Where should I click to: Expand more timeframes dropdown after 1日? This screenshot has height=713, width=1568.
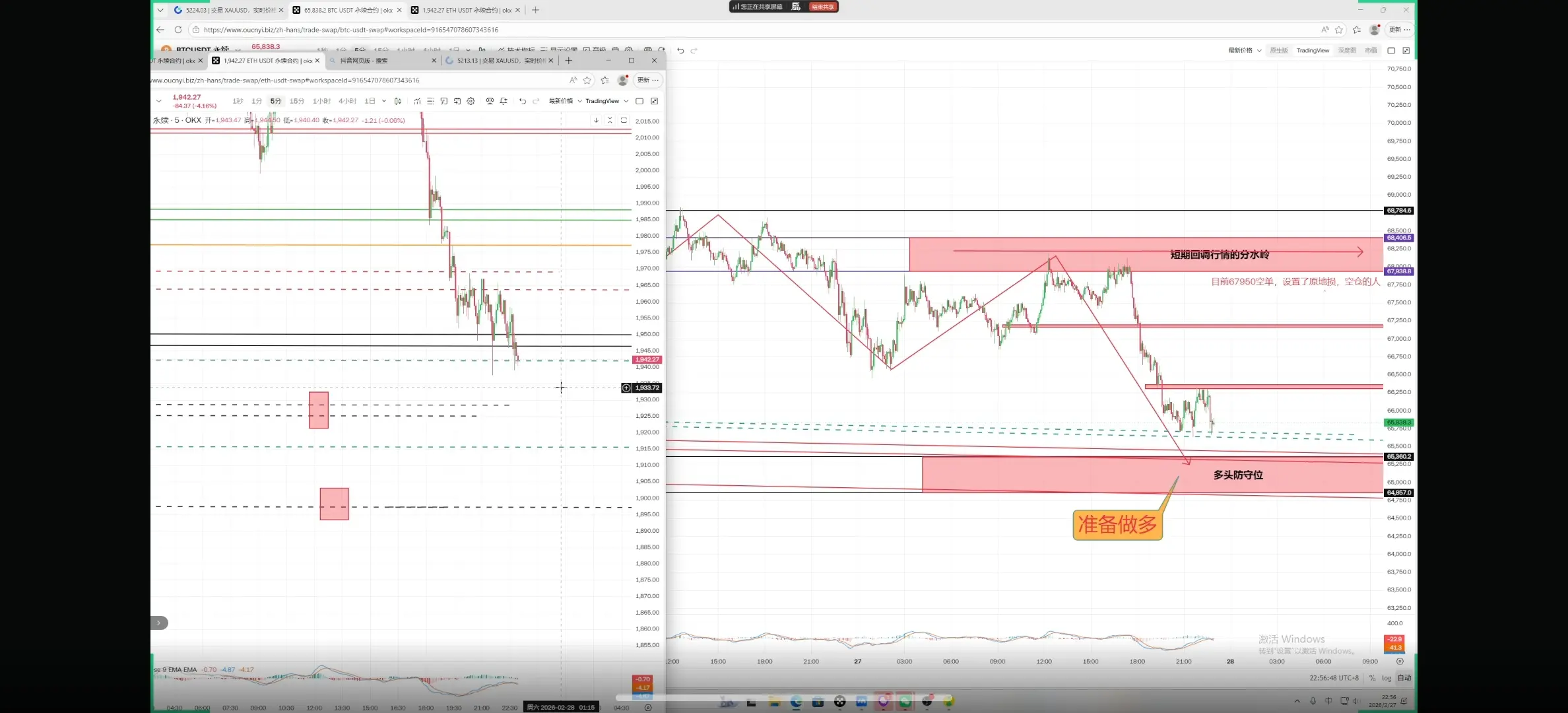tap(384, 101)
